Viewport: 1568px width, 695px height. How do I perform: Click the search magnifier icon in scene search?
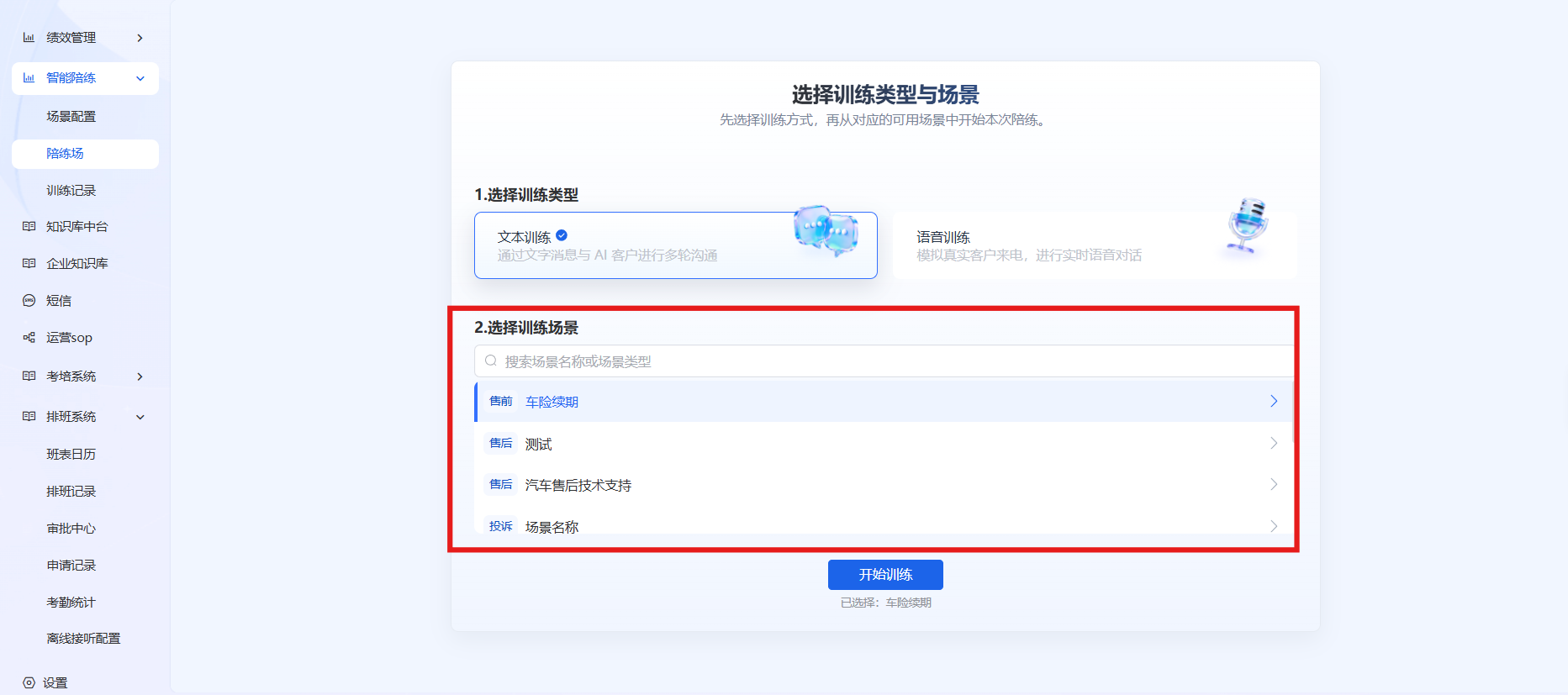pos(491,361)
